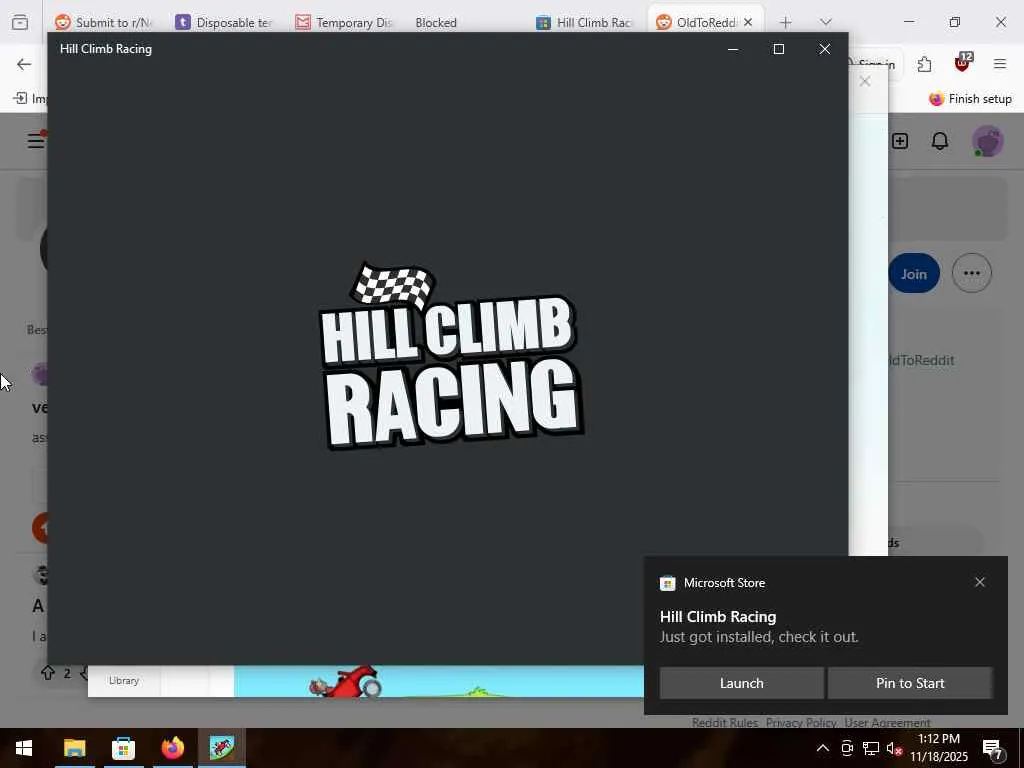The height and width of the screenshot is (768, 1024).
Task: Open the Windows Start menu
Action: pyautogui.click(x=24, y=748)
